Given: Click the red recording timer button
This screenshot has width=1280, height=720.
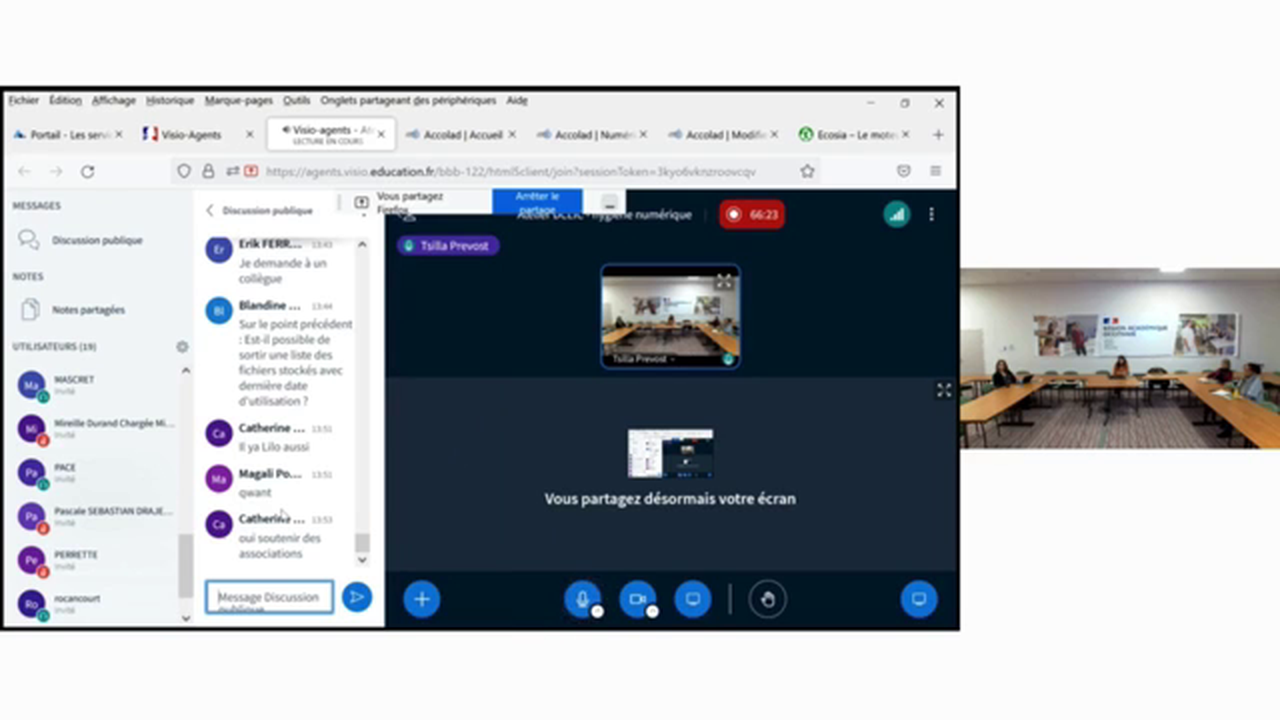Looking at the screenshot, I should pyautogui.click(x=751, y=214).
